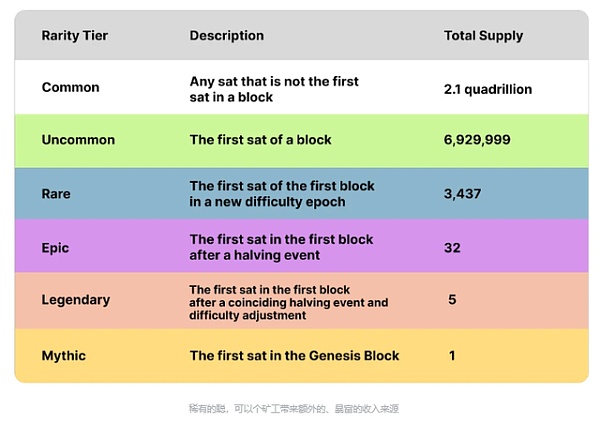Select the Legendary tier label
Viewport: 600px width, 424px height.
[x=76, y=300]
